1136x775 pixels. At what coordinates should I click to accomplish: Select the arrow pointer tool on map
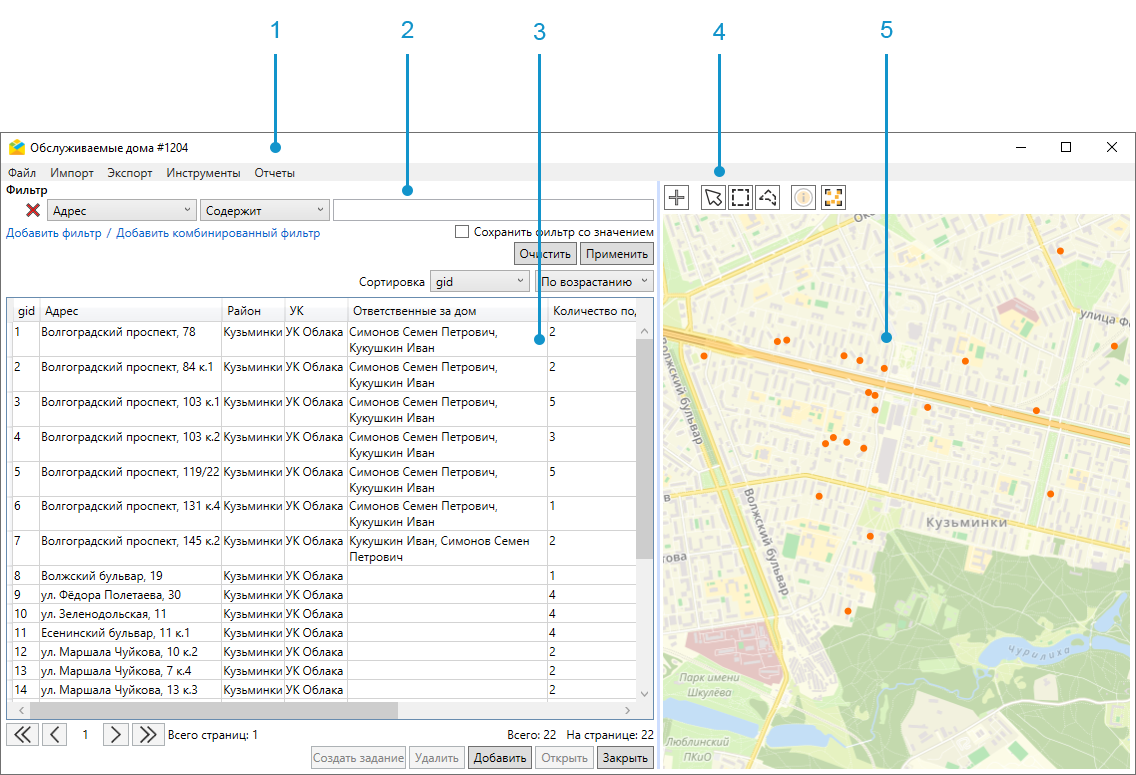pos(713,197)
